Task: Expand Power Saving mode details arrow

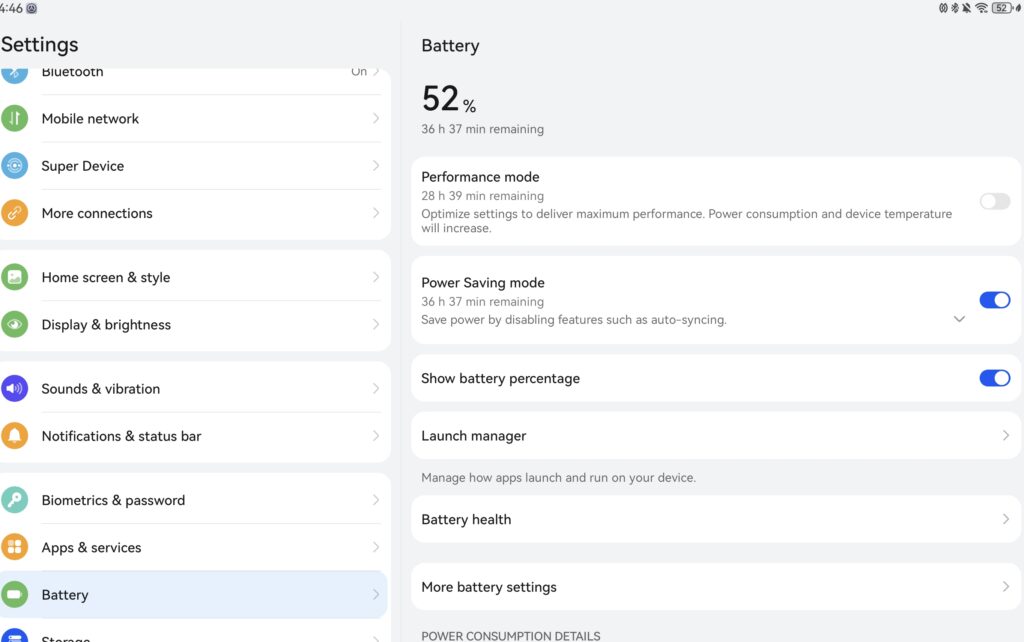Action: pos(959,319)
